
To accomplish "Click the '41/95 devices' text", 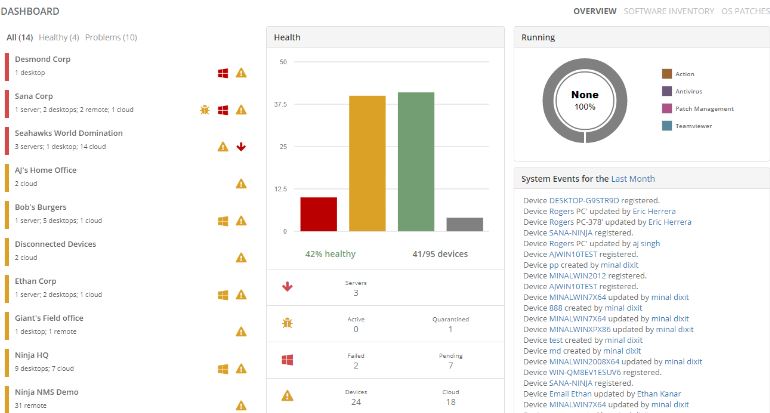I will point(440,254).
